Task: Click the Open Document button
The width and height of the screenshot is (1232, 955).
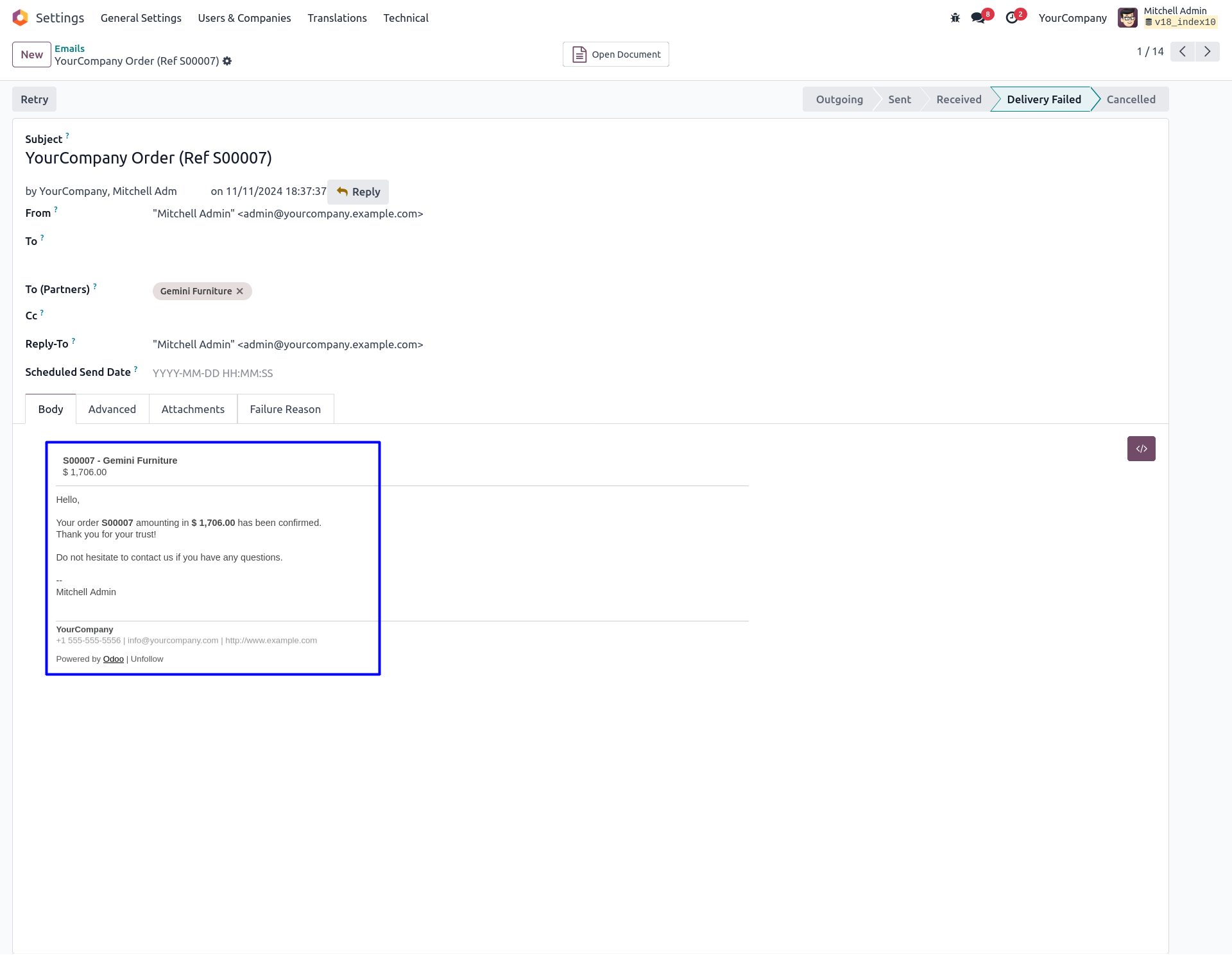Action: [x=615, y=55]
